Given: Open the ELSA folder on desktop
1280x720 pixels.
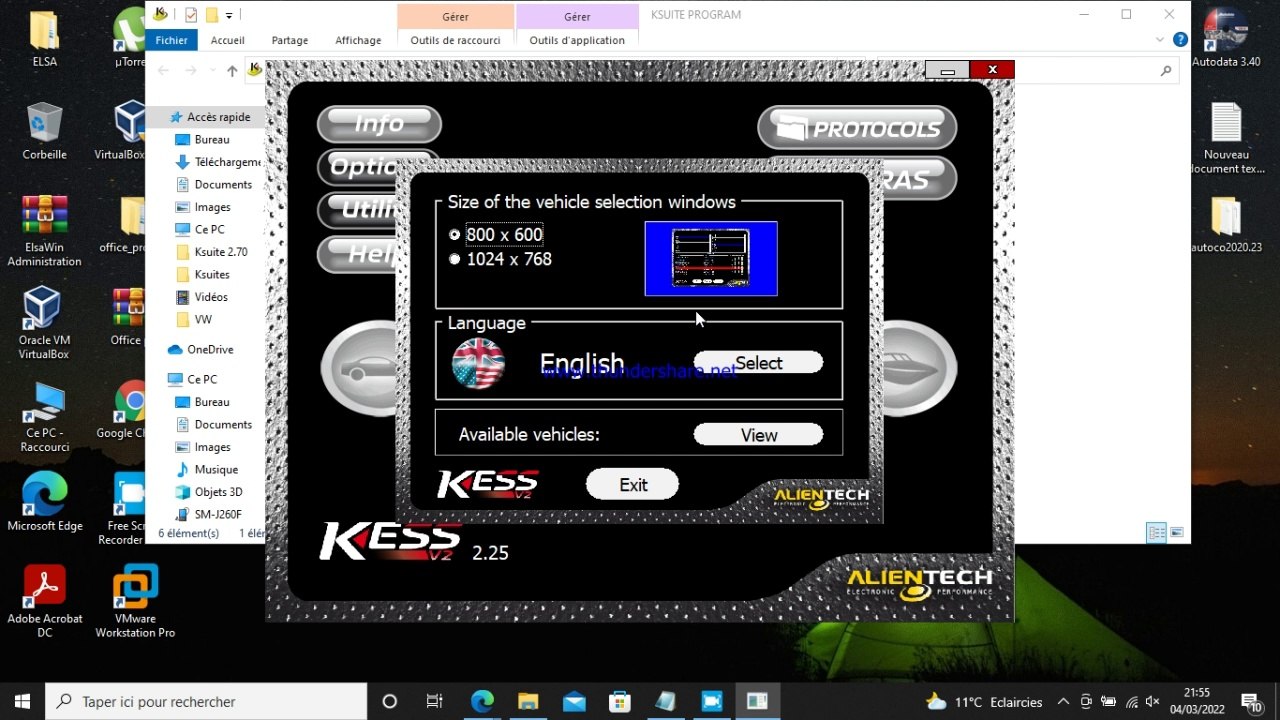Looking at the screenshot, I should (44, 39).
